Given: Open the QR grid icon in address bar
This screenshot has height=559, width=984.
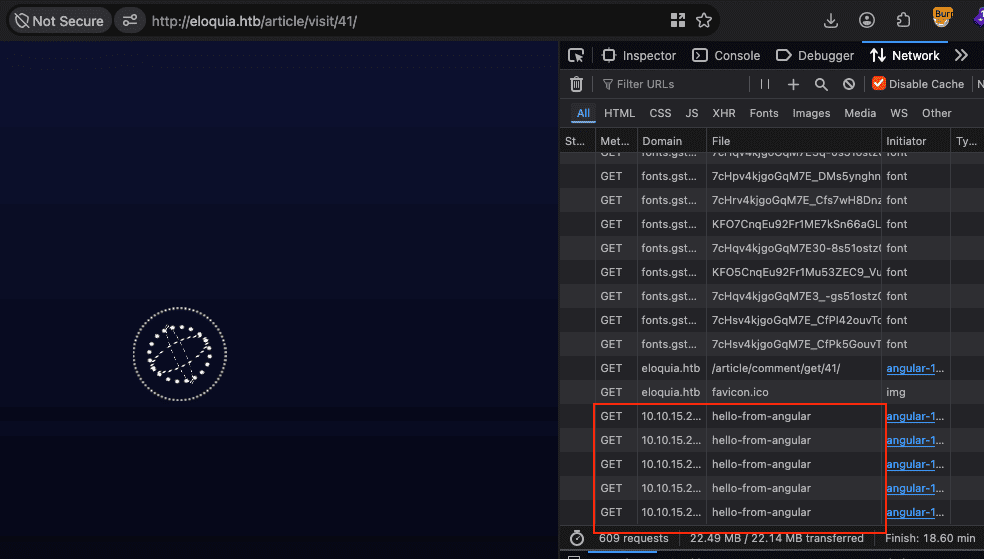Looking at the screenshot, I should tap(678, 21).
